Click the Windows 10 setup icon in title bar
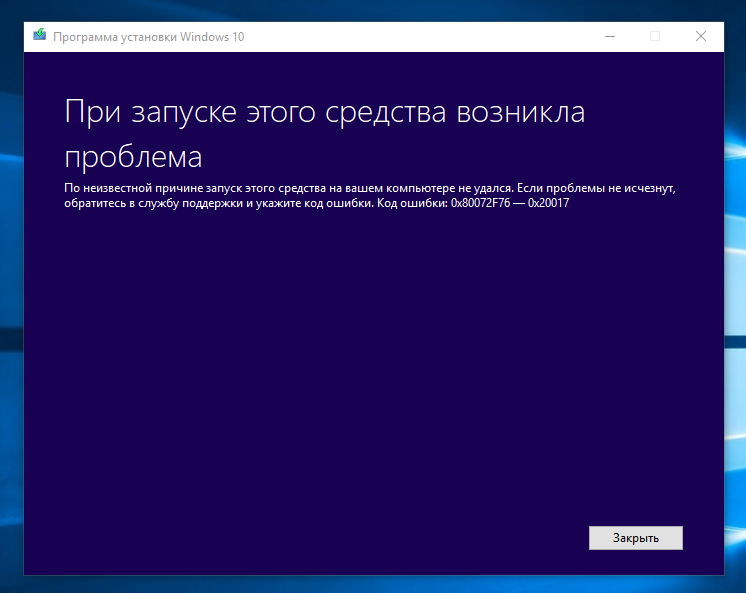 [x=39, y=35]
